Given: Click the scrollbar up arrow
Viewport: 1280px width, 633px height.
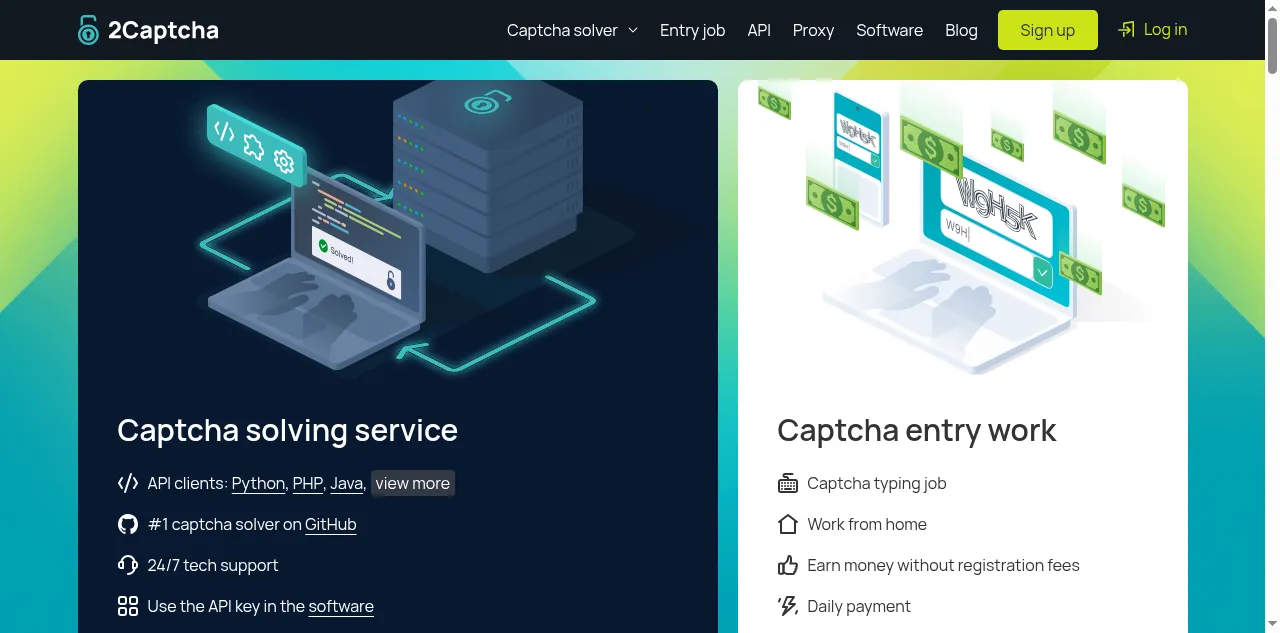Looking at the screenshot, I should tap(1272, 7).
